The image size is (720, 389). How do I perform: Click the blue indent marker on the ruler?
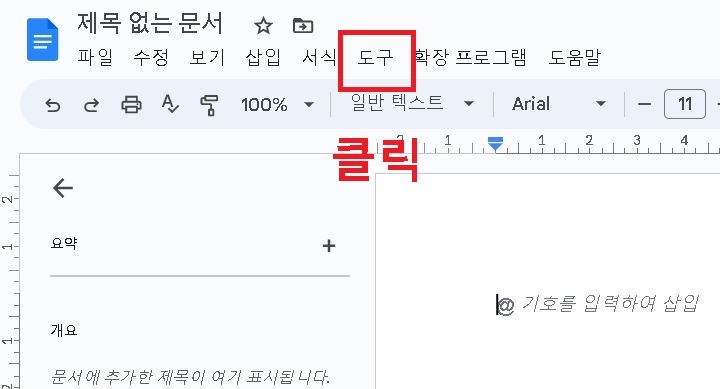coord(495,144)
